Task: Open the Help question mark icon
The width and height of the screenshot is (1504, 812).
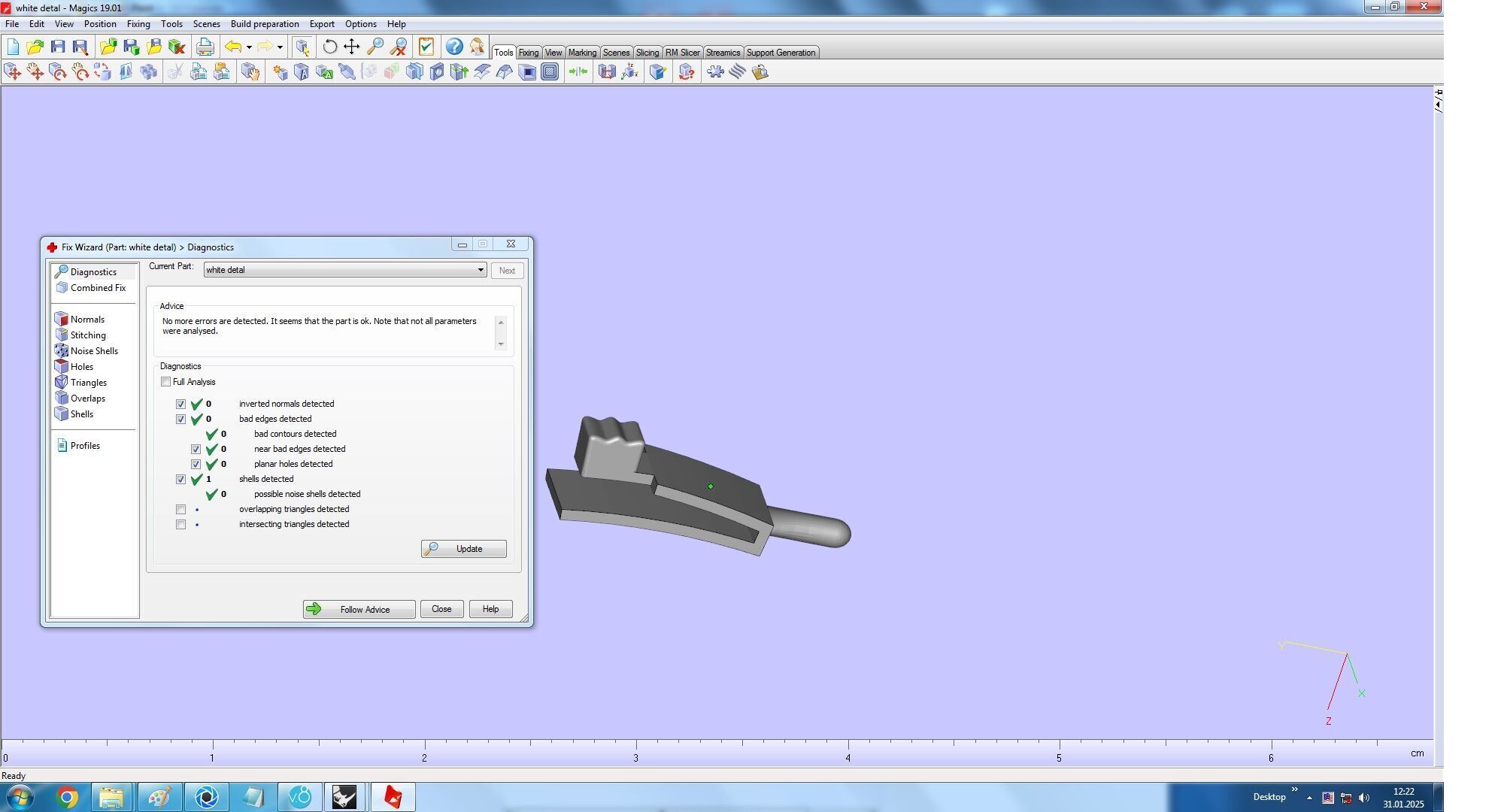Action: (453, 47)
